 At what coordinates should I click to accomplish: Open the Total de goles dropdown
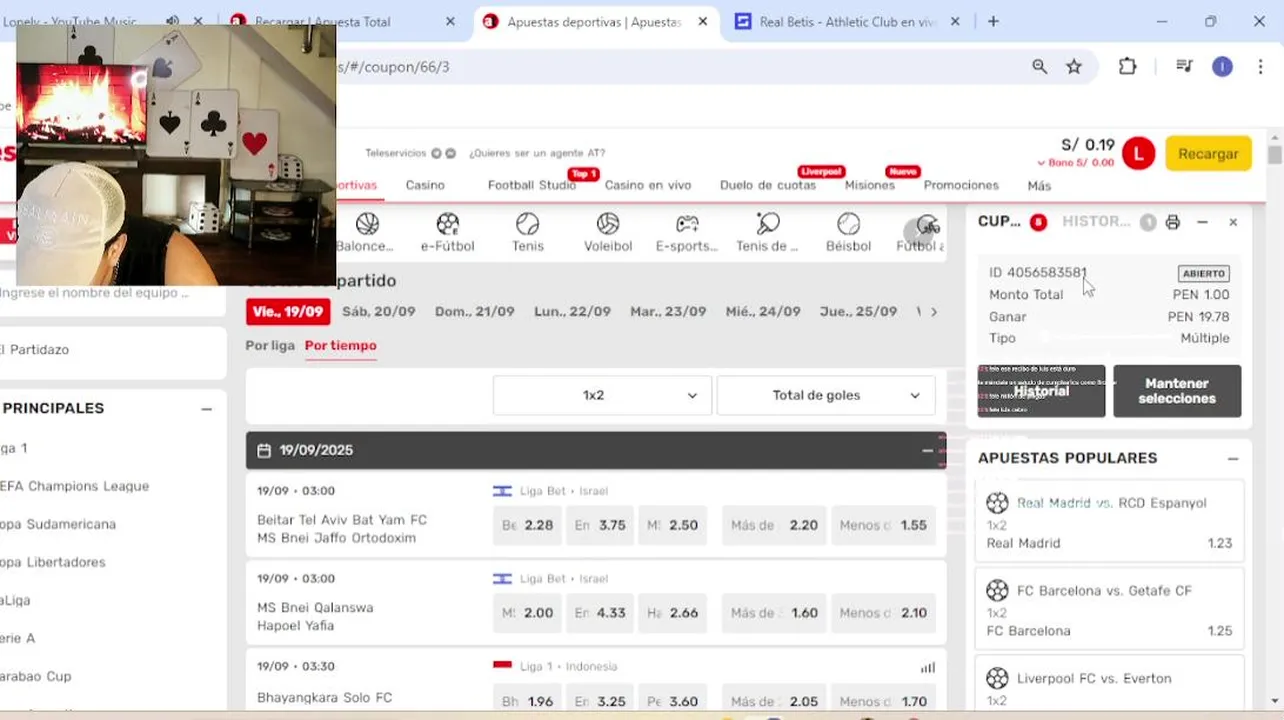826,395
